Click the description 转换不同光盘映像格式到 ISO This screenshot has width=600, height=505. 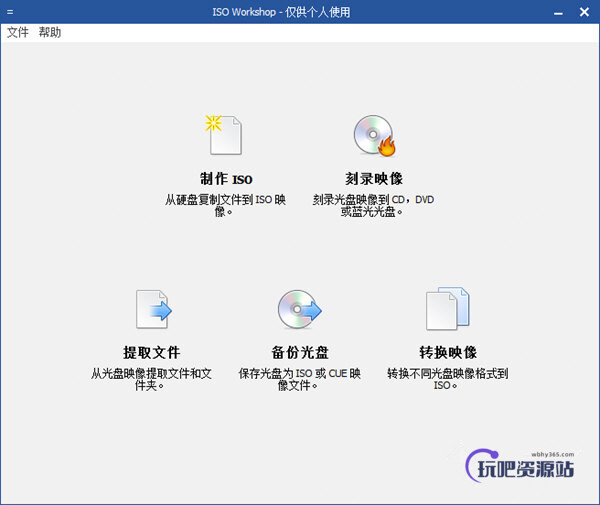coord(448,379)
